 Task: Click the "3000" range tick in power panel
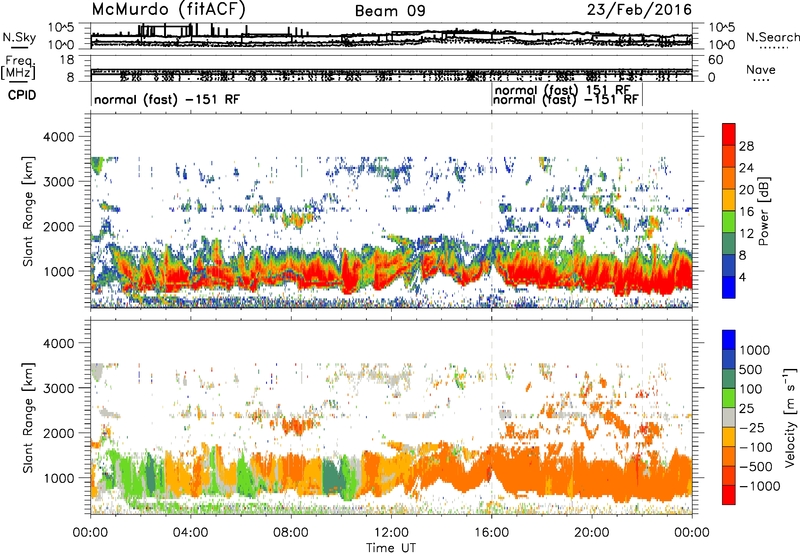pyautogui.click(x=59, y=182)
